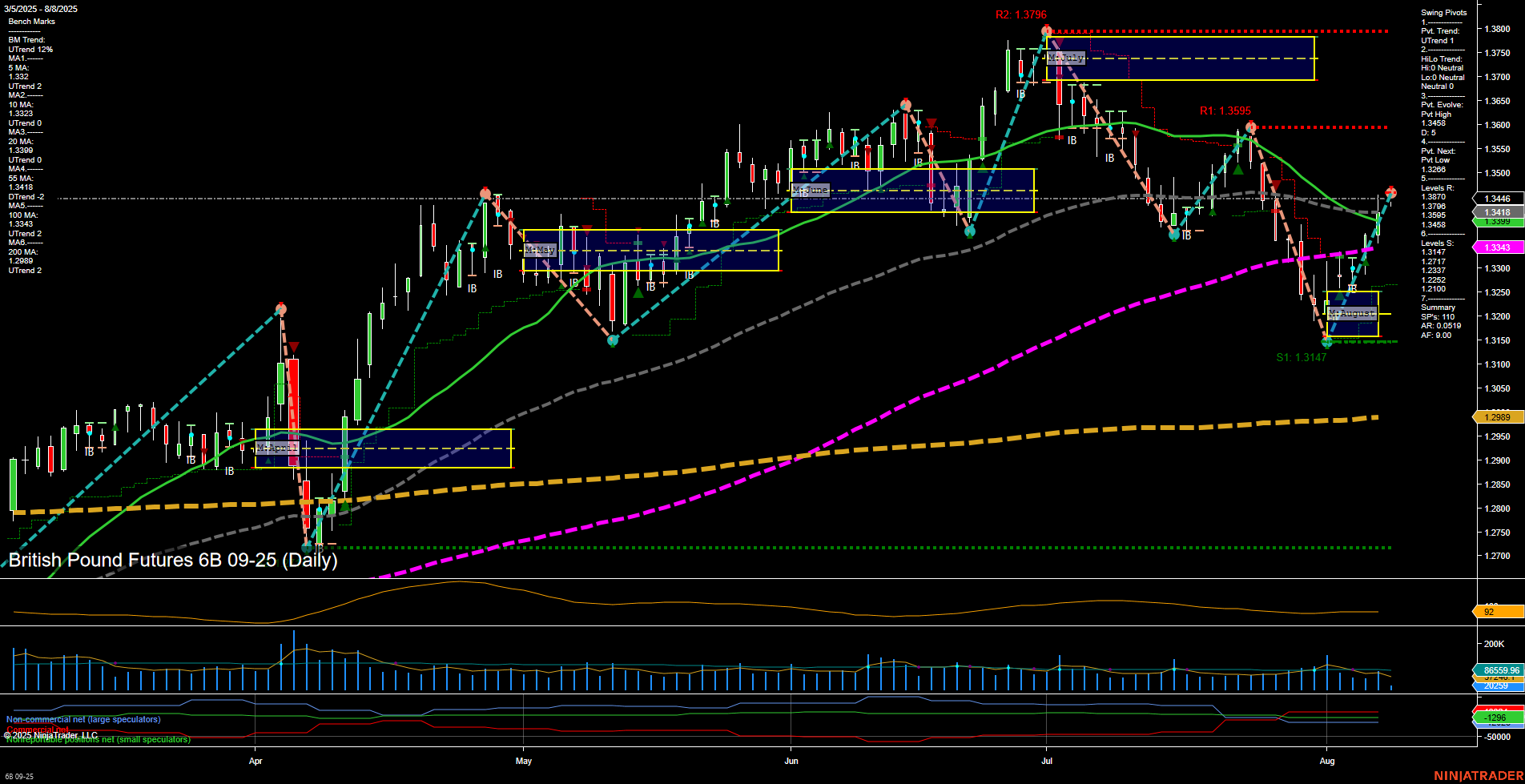This screenshot has height=784, width=1525.
Task: Click the © 2025 NinjaTrader, LLC link
Action: (x=51, y=734)
